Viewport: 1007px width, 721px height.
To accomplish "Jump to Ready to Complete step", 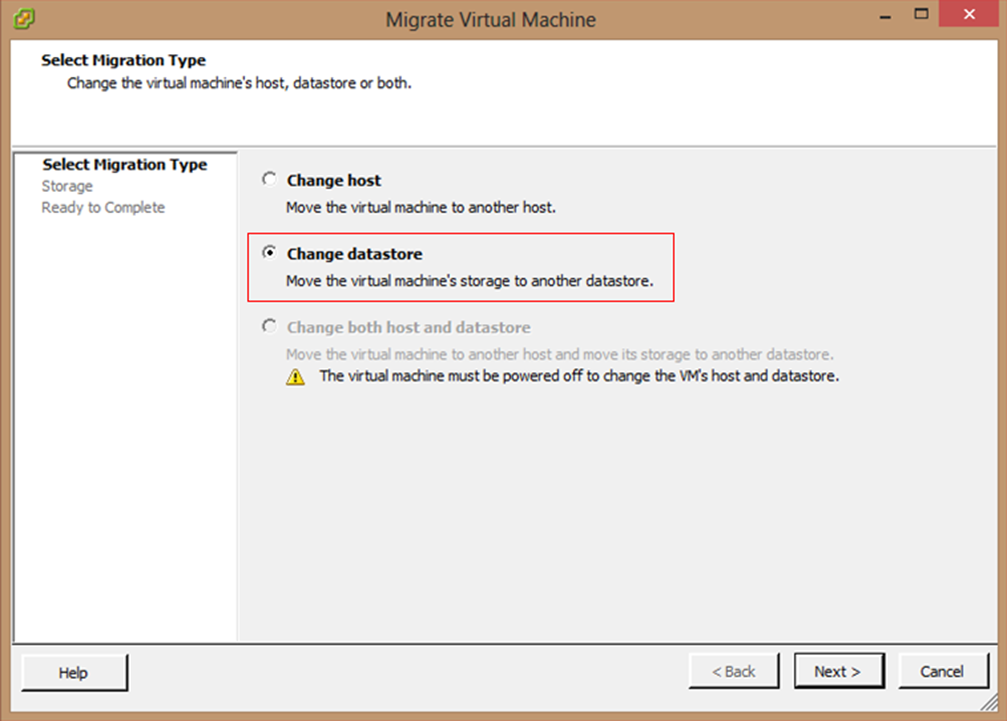I will [x=103, y=207].
